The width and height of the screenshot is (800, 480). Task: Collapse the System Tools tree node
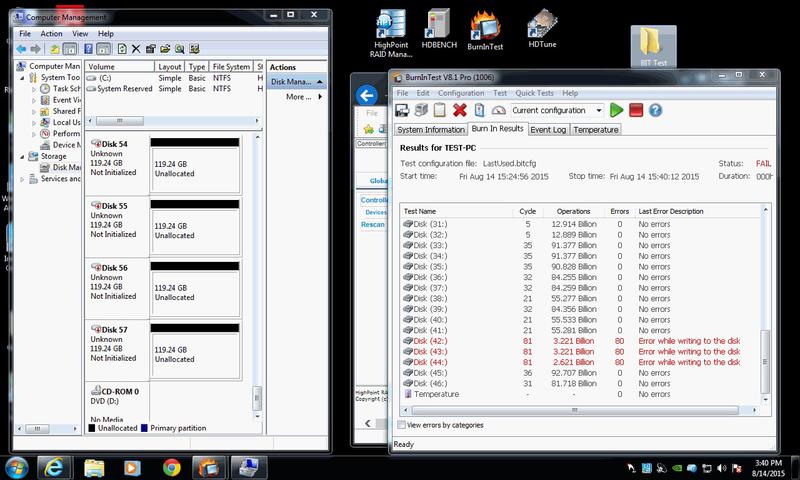point(22,78)
